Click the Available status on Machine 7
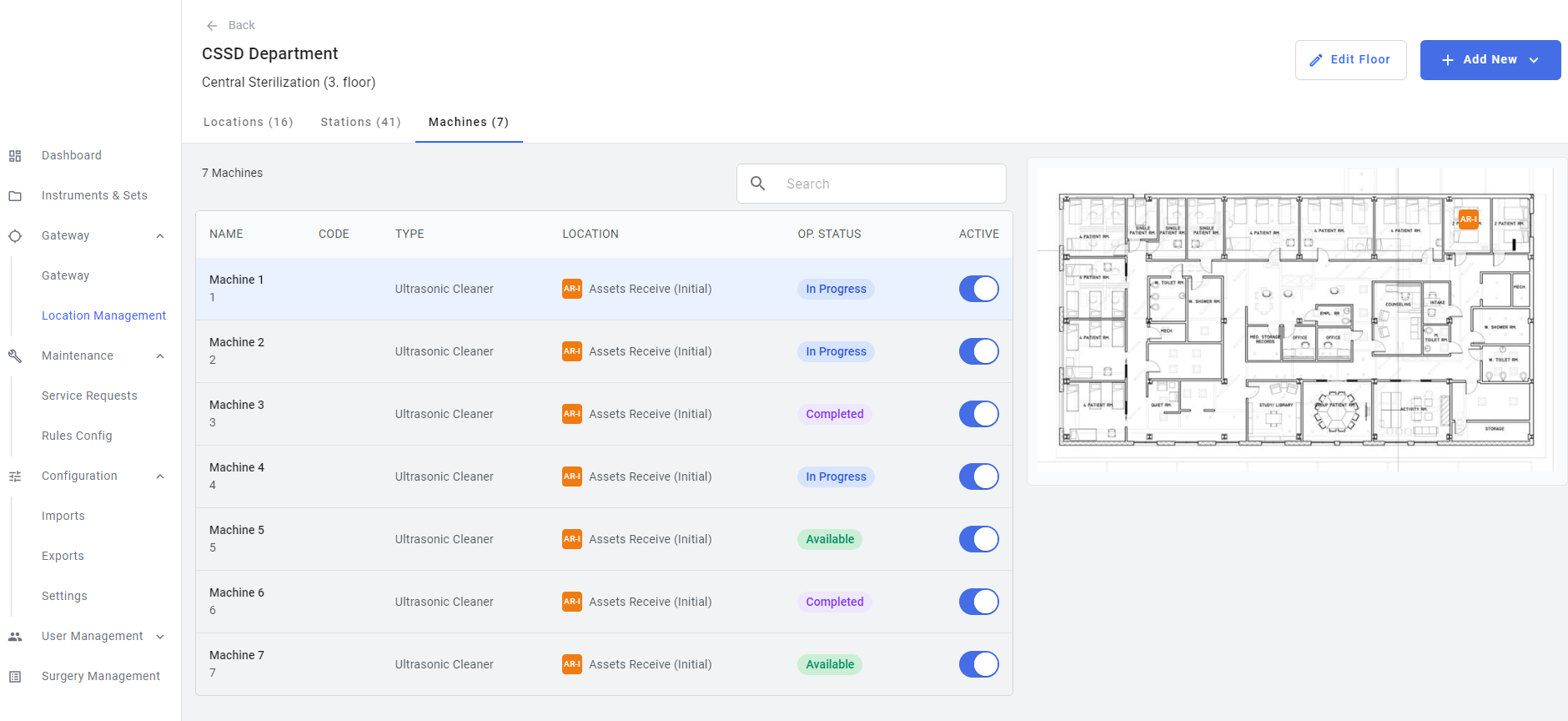The width and height of the screenshot is (1568, 721). [830, 664]
